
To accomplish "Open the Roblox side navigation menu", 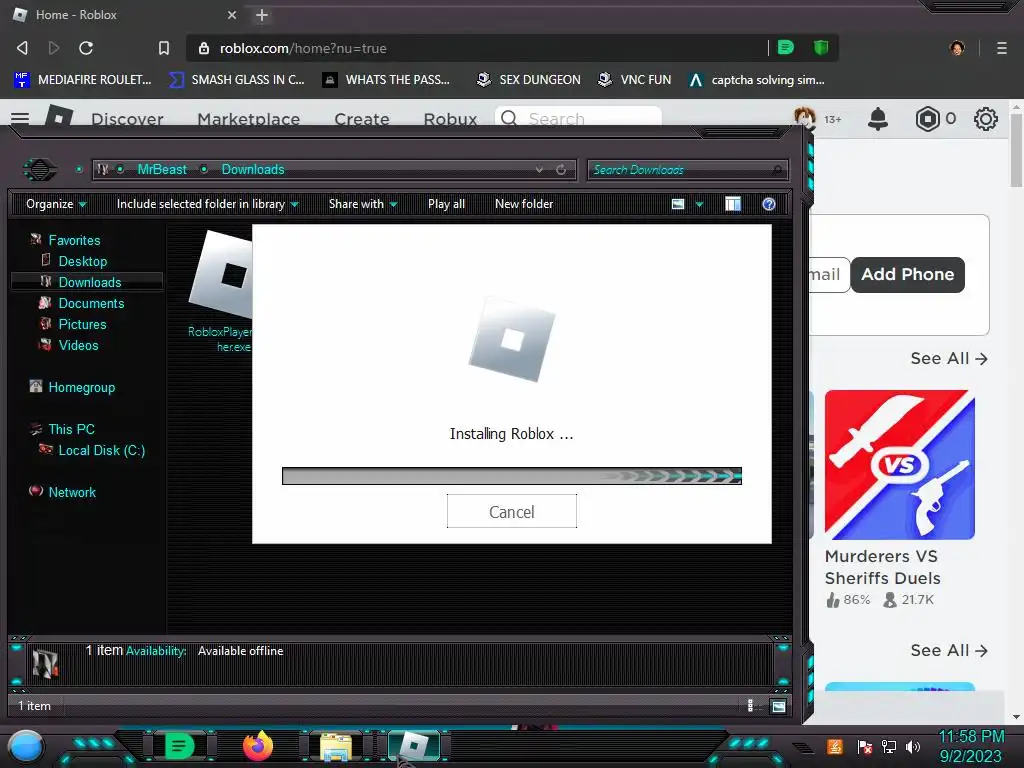I will [20, 118].
